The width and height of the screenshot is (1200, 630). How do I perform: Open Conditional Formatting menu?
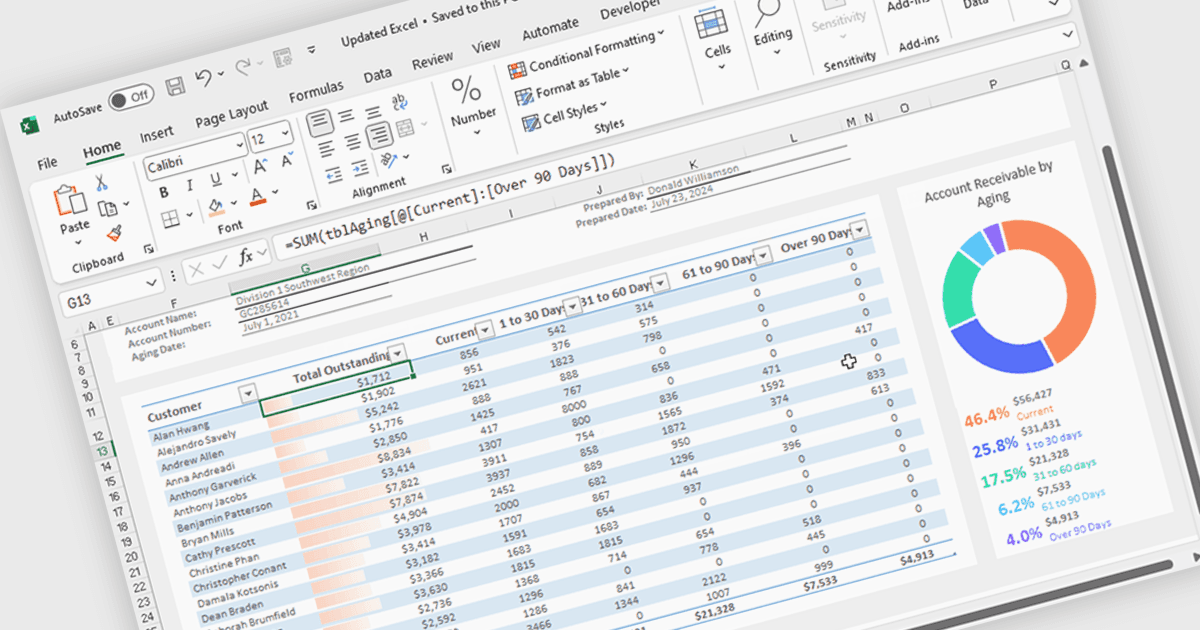pos(586,54)
